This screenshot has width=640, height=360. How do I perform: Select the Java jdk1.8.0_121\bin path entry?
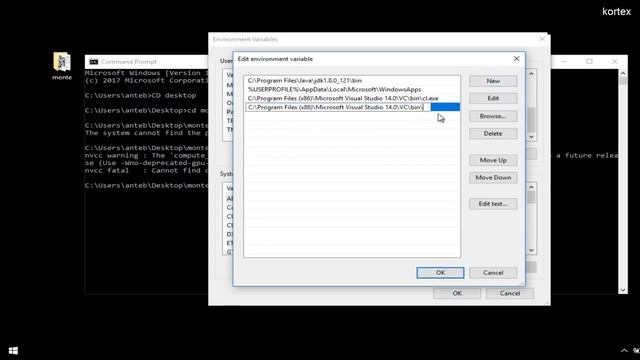click(x=352, y=80)
